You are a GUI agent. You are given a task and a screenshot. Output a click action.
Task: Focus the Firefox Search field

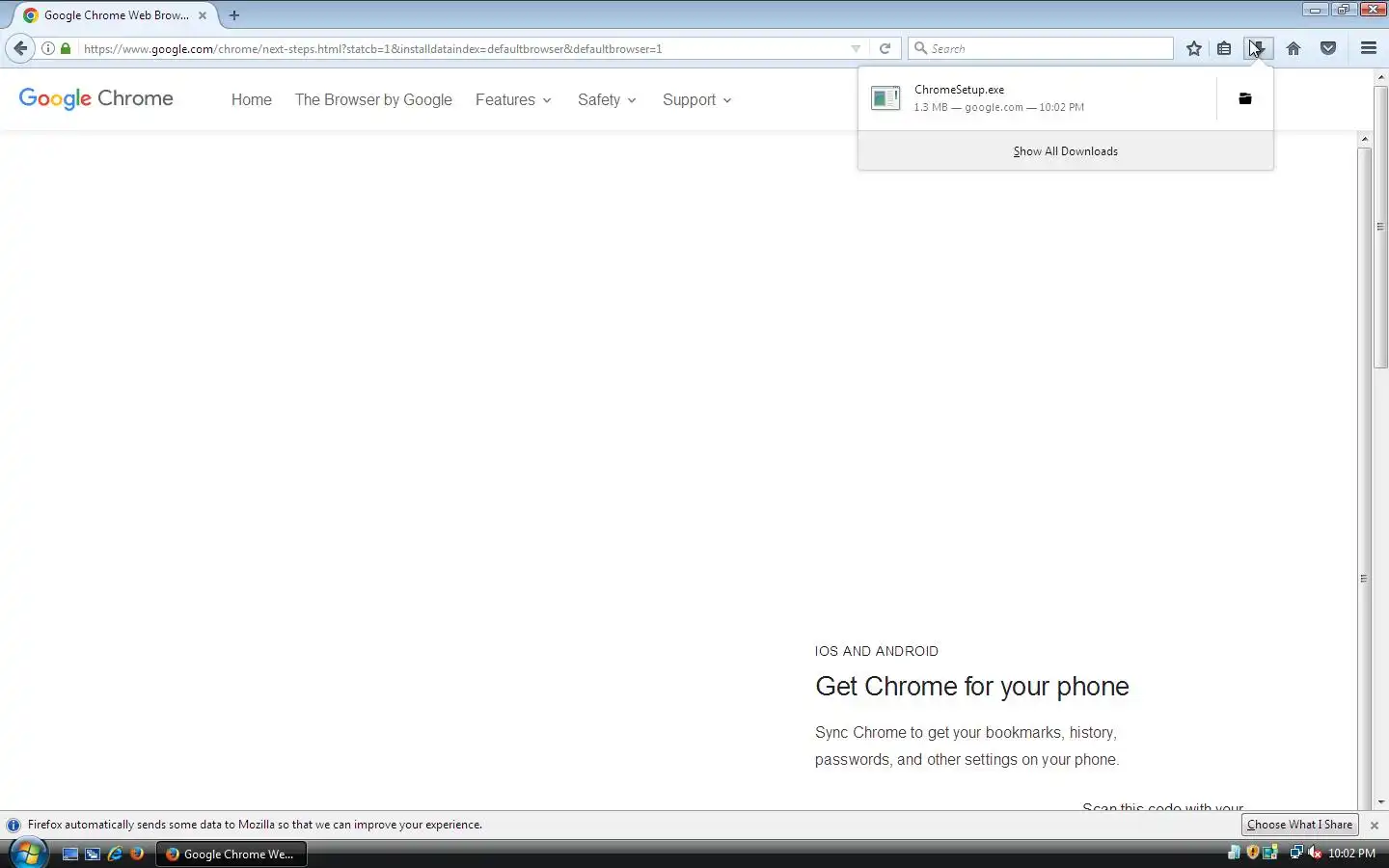coord(1041,48)
